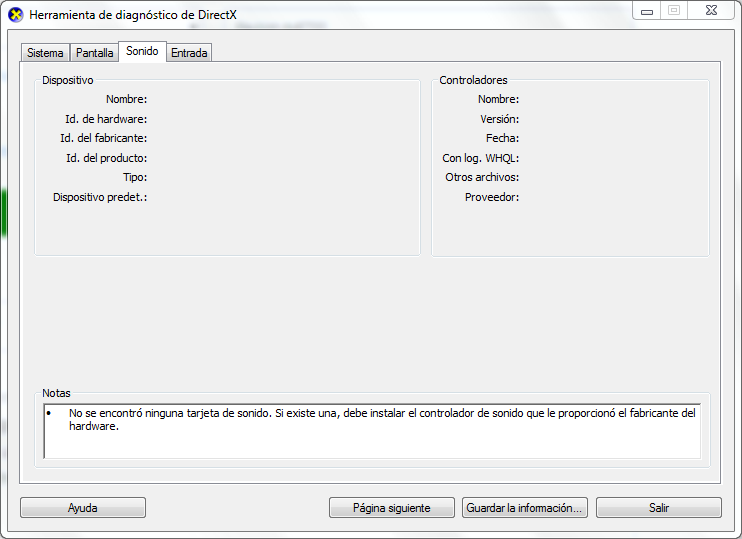
Task: Click Guardar la información button
Action: (x=525, y=508)
